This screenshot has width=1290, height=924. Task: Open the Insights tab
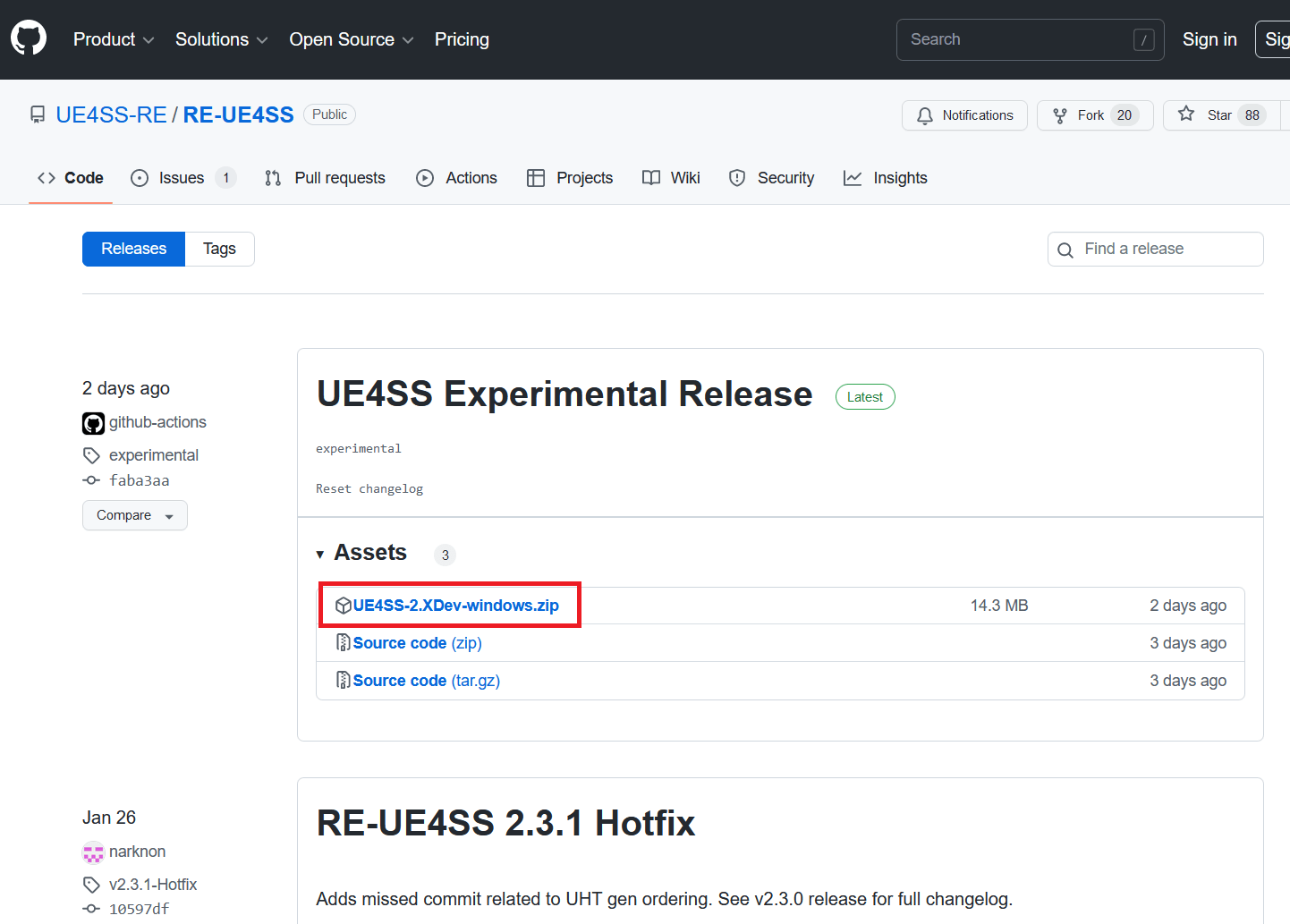[x=886, y=178]
